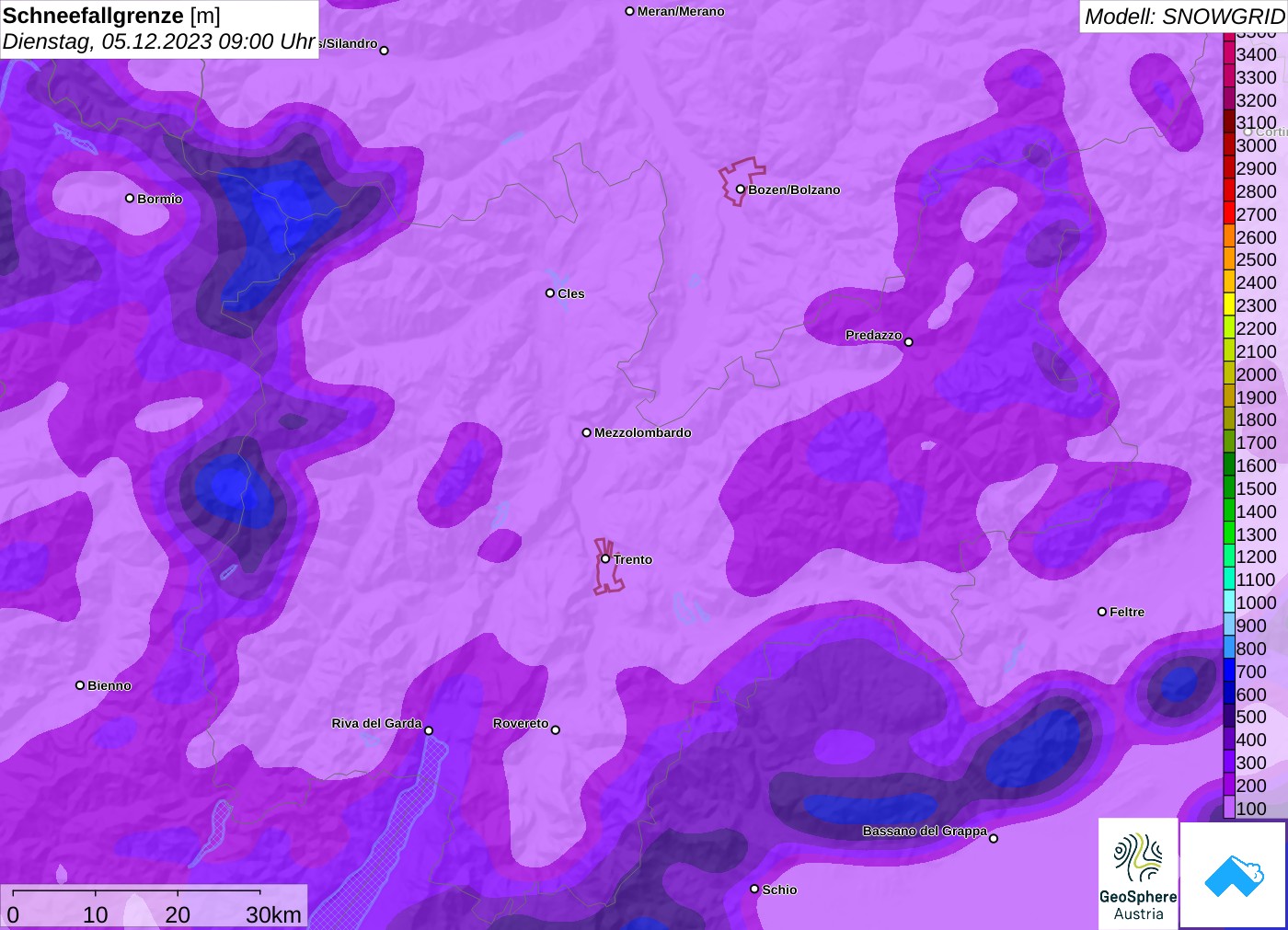The width and height of the screenshot is (1288, 930).
Task: Click the legend value '2800'
Action: 1257,191
